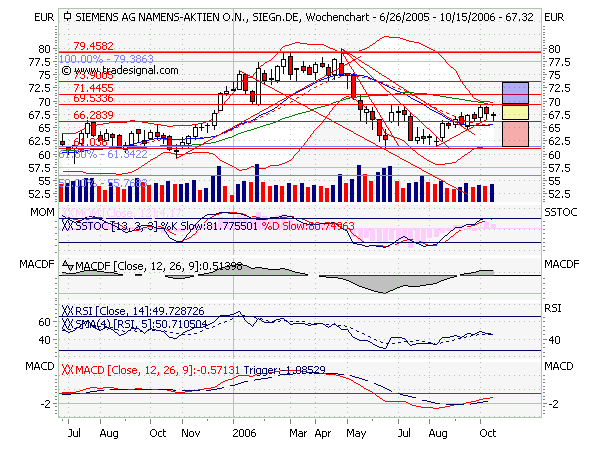Click the May label on time axis
The height and width of the screenshot is (450, 600).
coord(356,434)
